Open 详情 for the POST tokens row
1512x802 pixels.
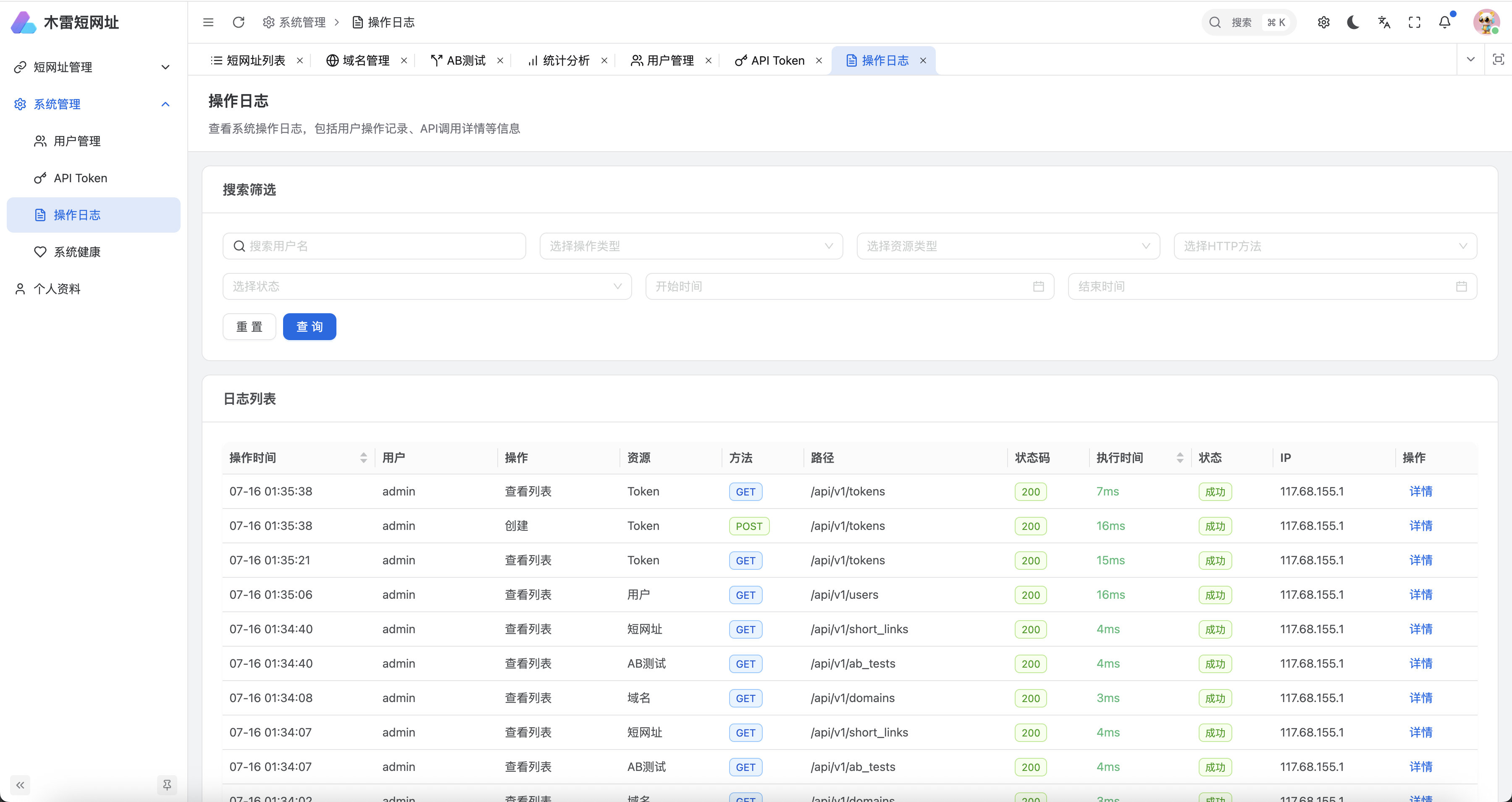pos(1420,526)
